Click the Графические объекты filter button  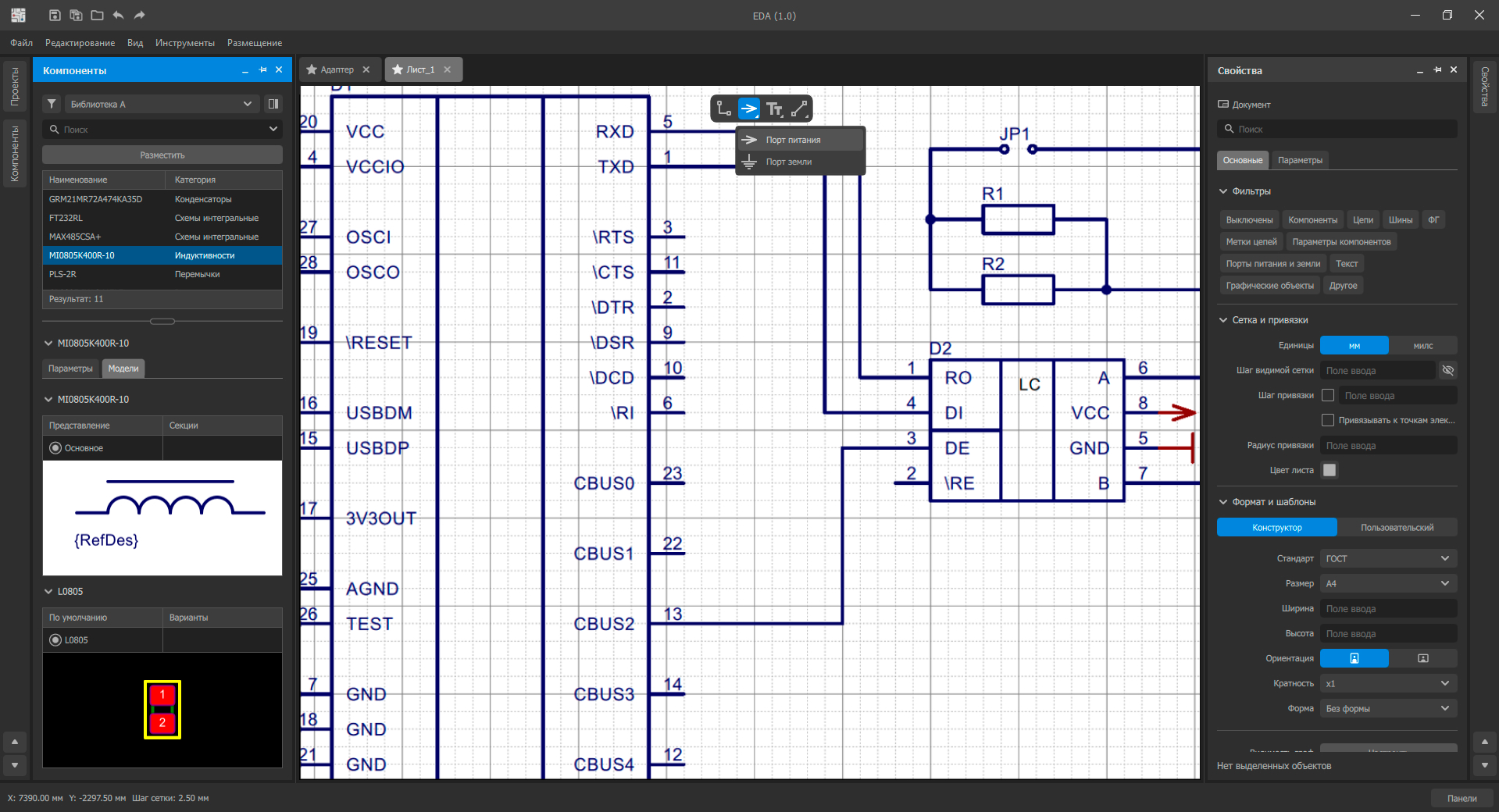click(x=1270, y=286)
